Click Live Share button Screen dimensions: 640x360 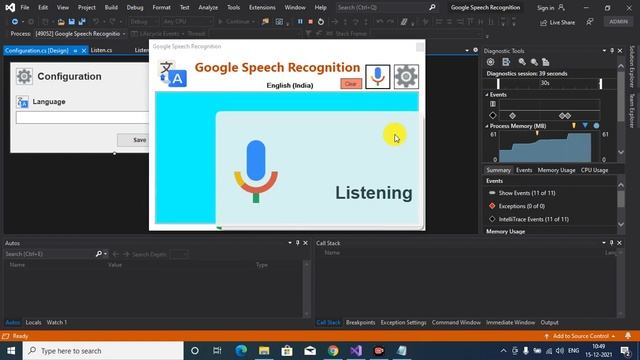(x=557, y=22)
